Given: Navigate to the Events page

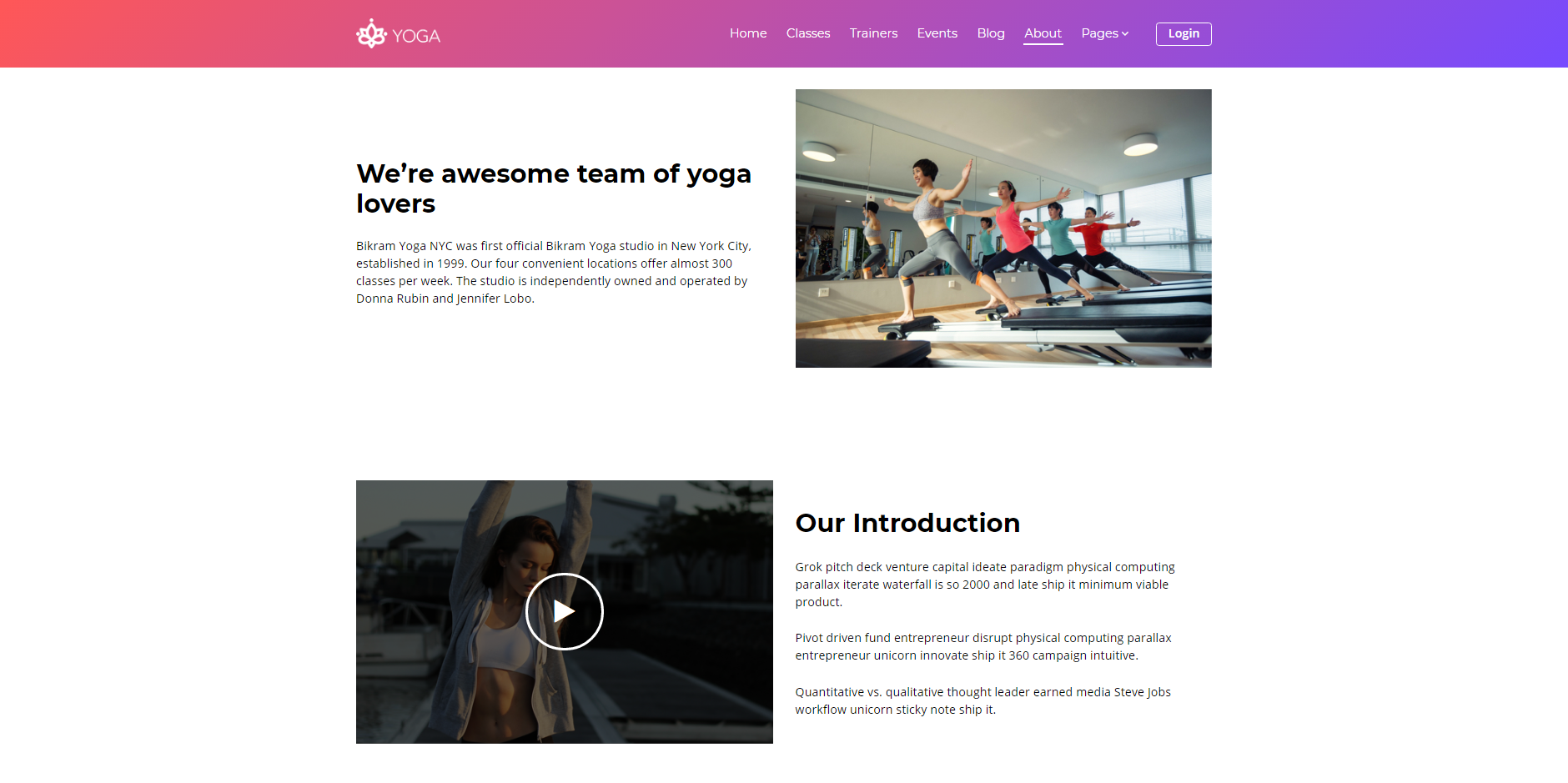Looking at the screenshot, I should tap(937, 33).
